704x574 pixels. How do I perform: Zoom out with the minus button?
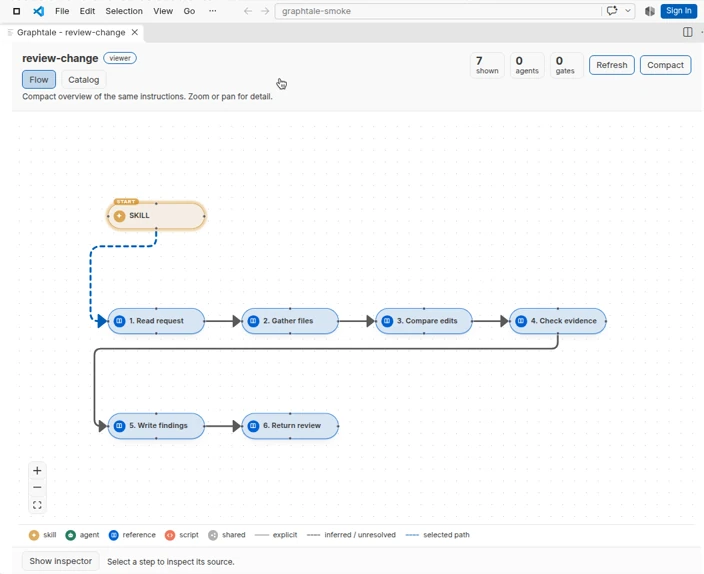[x=37, y=487]
